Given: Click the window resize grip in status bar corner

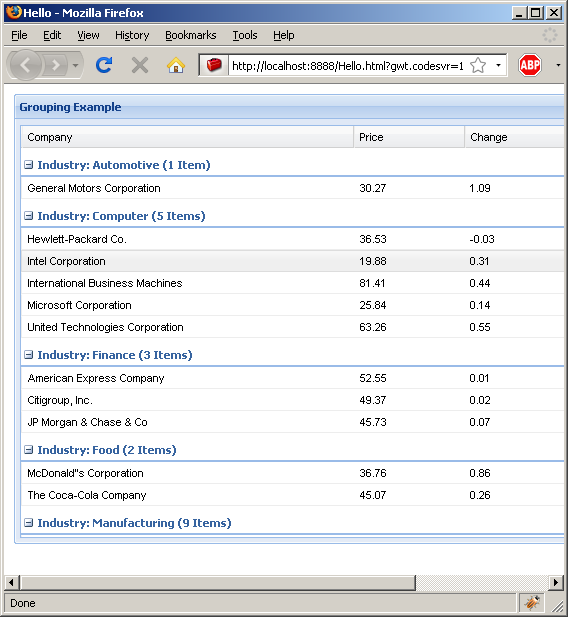Looking at the screenshot, I should click(557, 606).
